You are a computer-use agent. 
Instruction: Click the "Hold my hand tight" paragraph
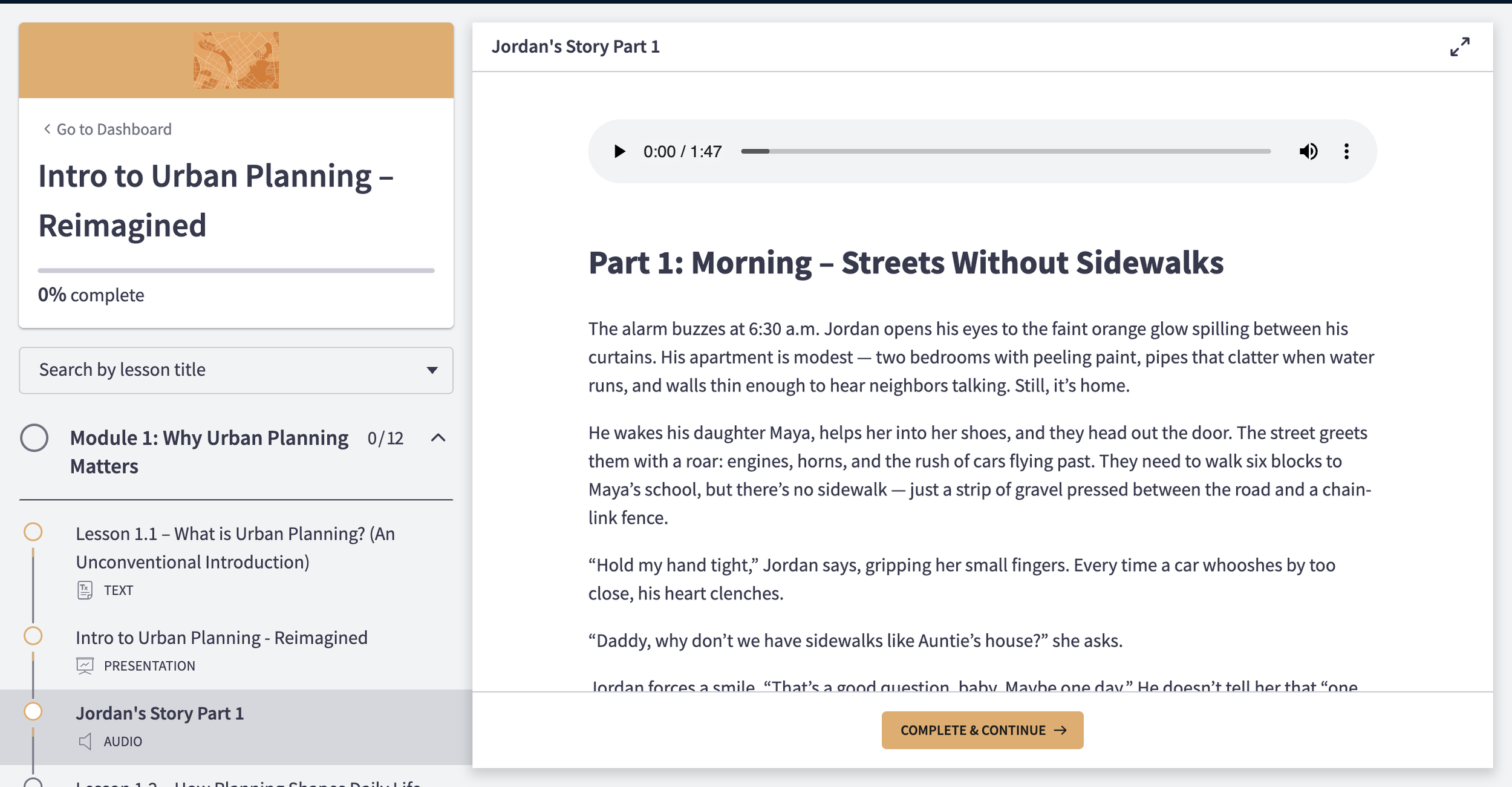(x=962, y=579)
